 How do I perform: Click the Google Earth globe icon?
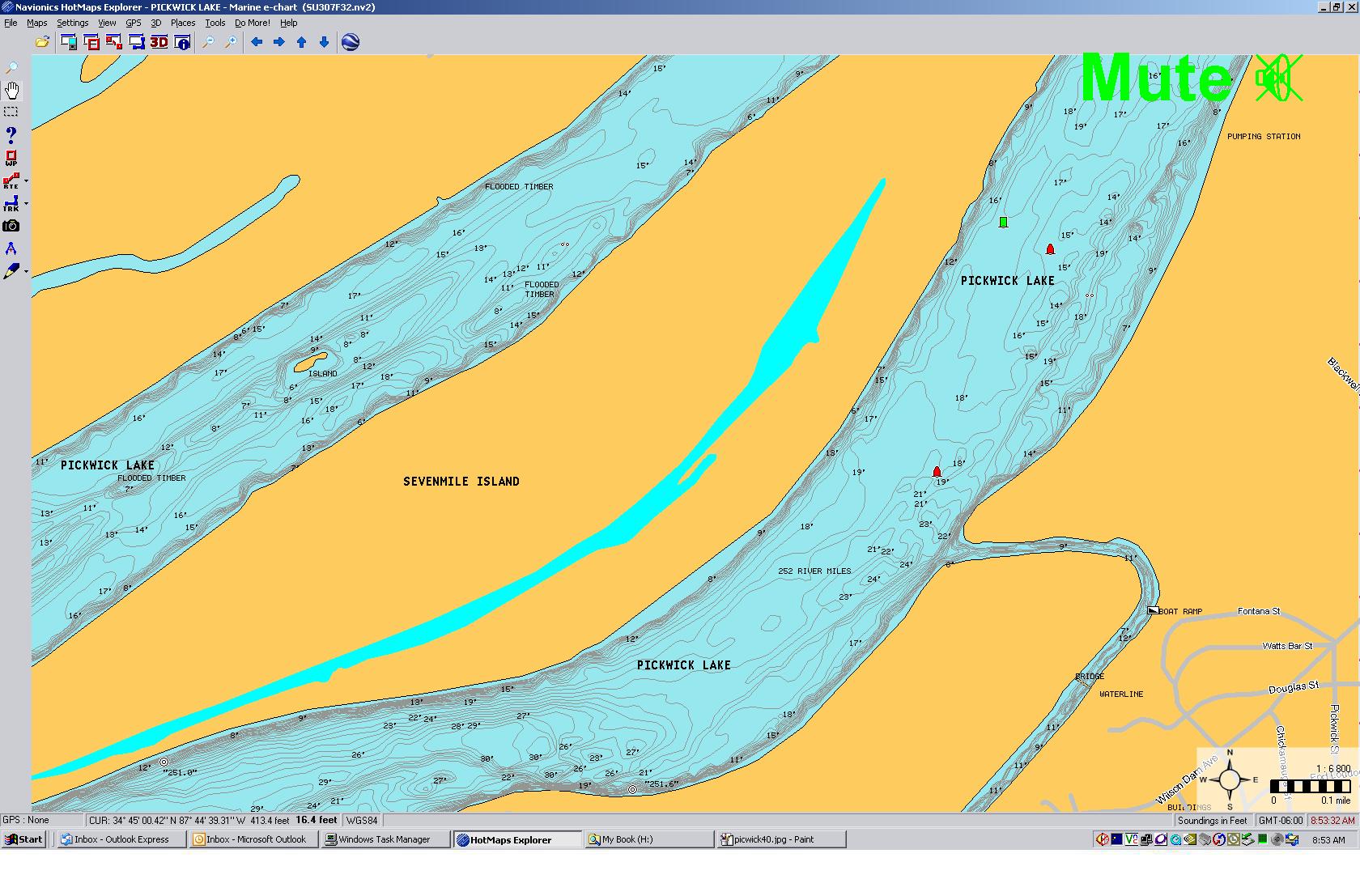coord(351,42)
